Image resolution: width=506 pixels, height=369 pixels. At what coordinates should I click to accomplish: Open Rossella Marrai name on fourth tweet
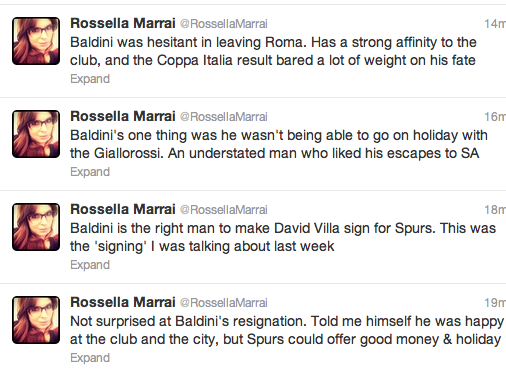coord(123,302)
